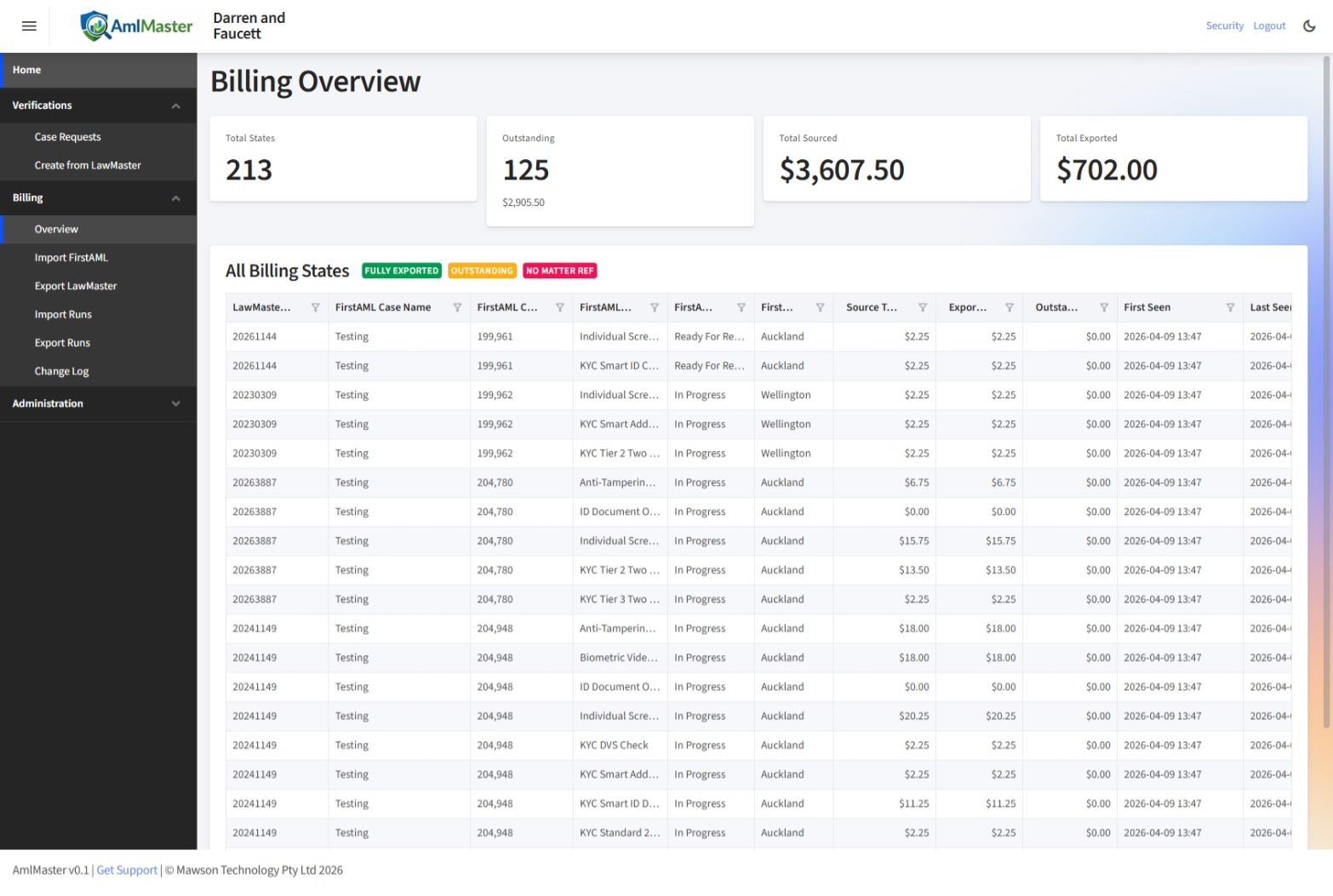Toggle the NO MATTER REF filter badge
This screenshot has width=1333, height=896.
coord(559,271)
